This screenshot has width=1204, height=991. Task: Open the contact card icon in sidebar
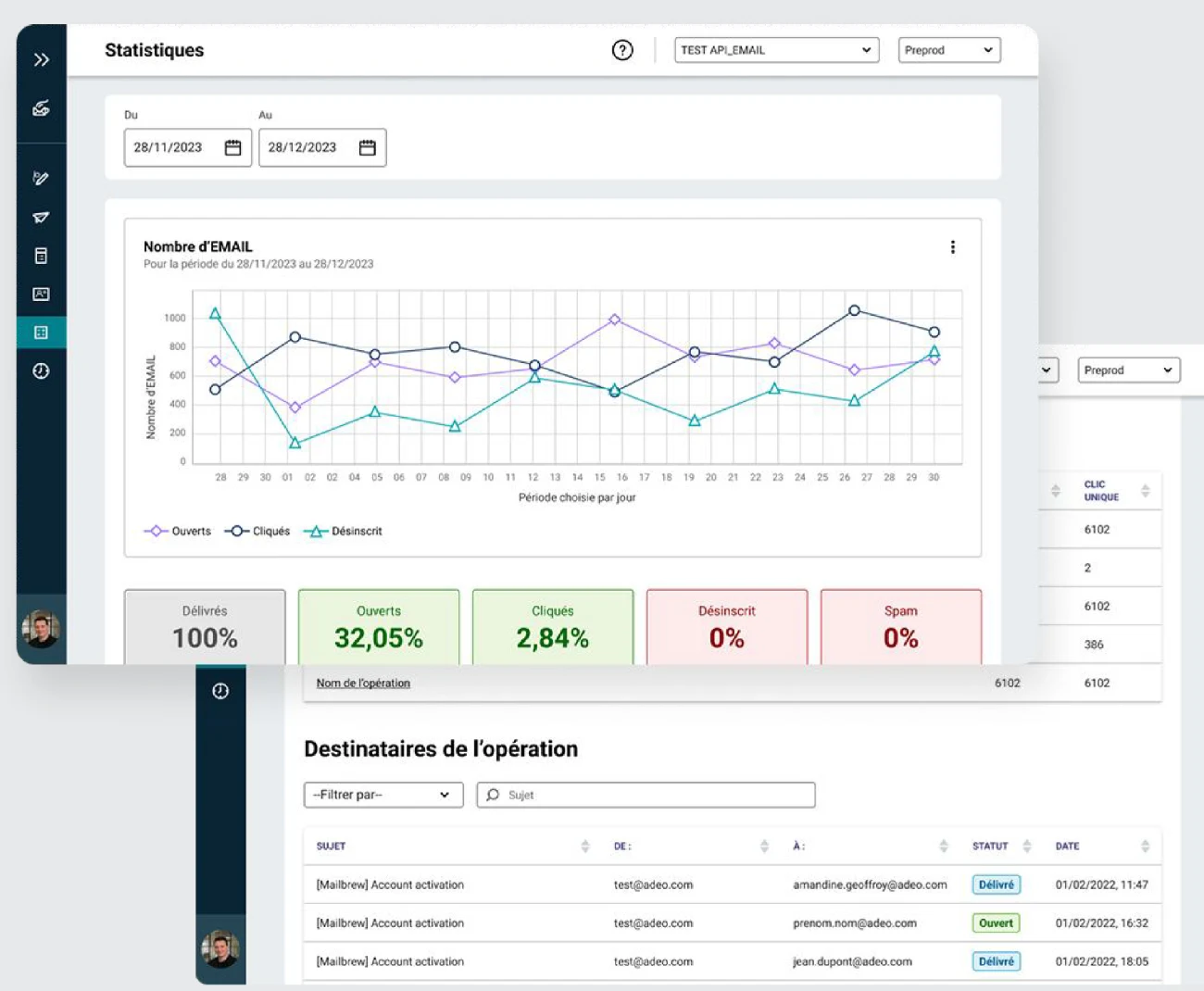click(x=41, y=294)
